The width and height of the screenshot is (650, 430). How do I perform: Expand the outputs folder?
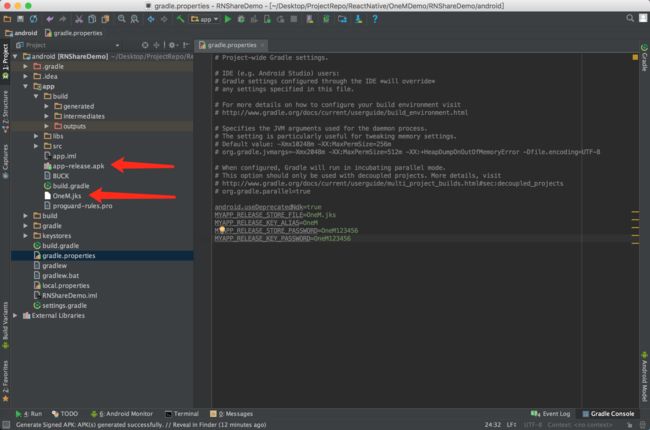46,126
